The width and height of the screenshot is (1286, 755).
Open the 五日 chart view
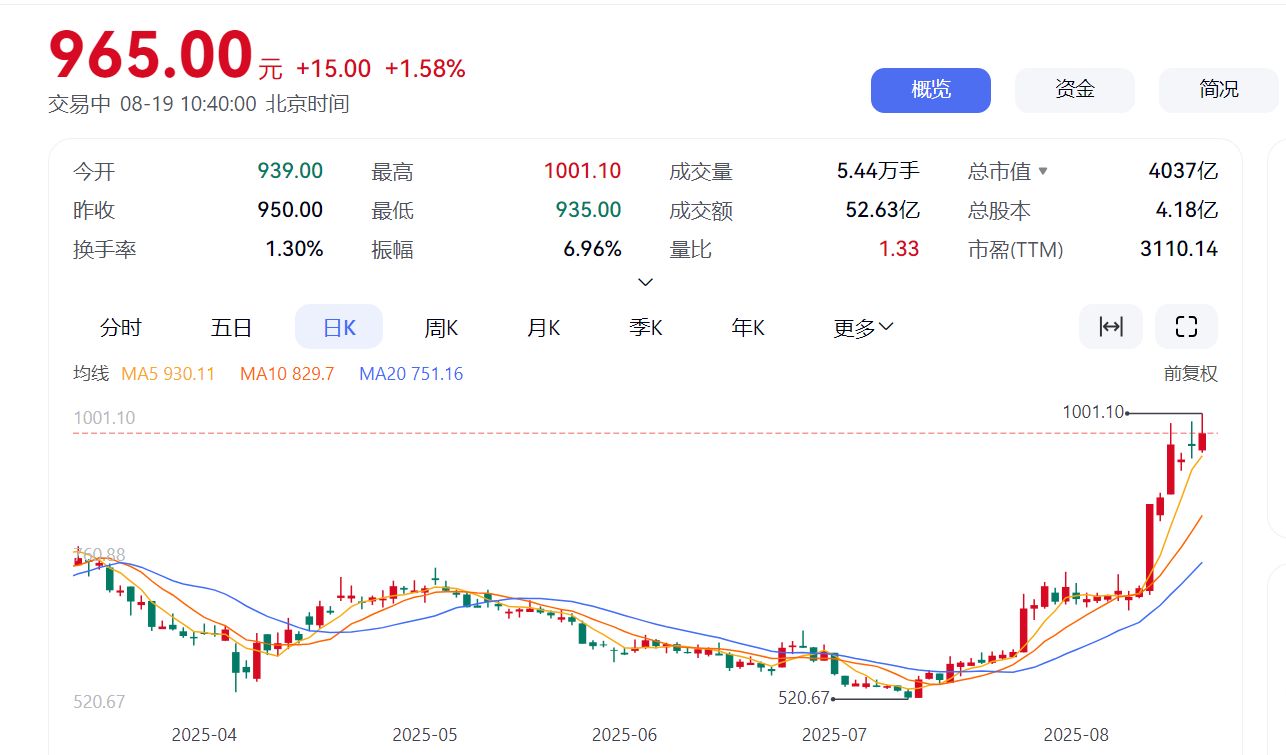pos(231,327)
